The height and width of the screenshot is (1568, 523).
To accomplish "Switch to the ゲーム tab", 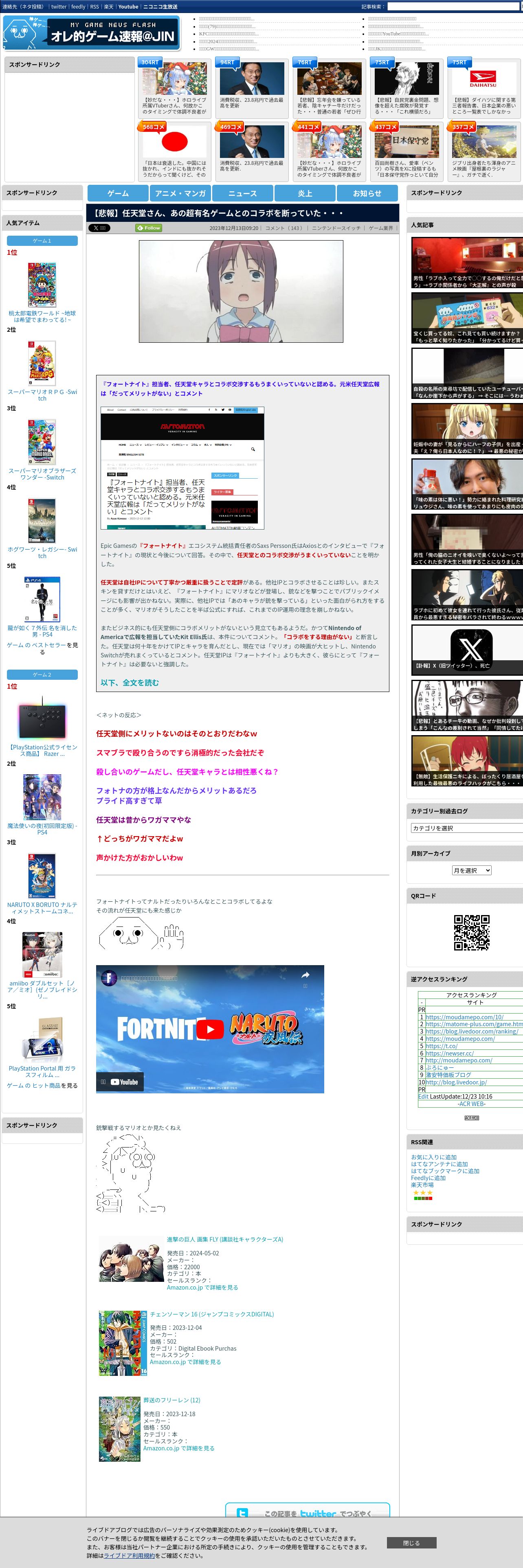I will point(118,193).
